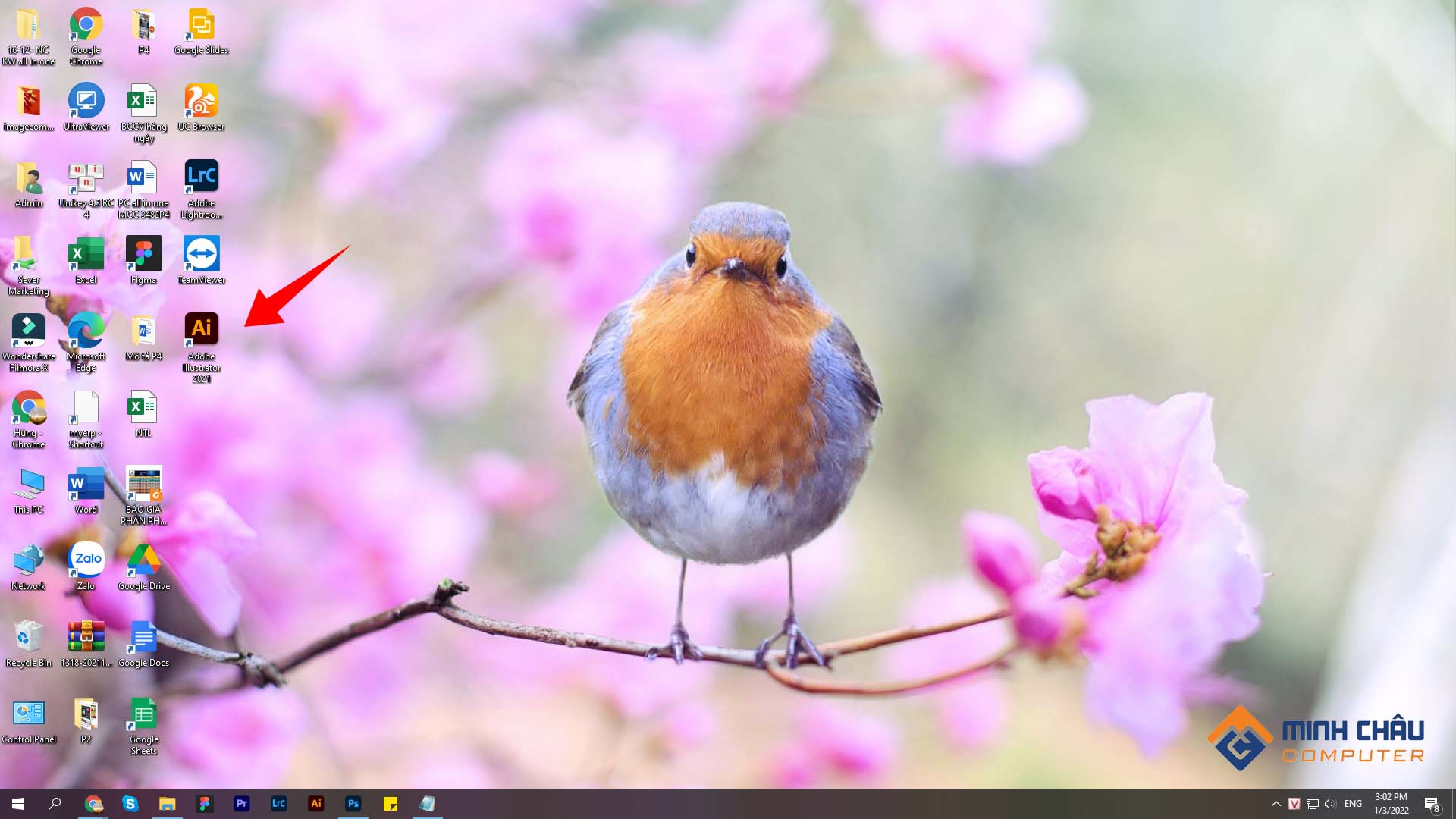Open Chrome from the taskbar
The height and width of the screenshot is (819, 1456).
93,804
